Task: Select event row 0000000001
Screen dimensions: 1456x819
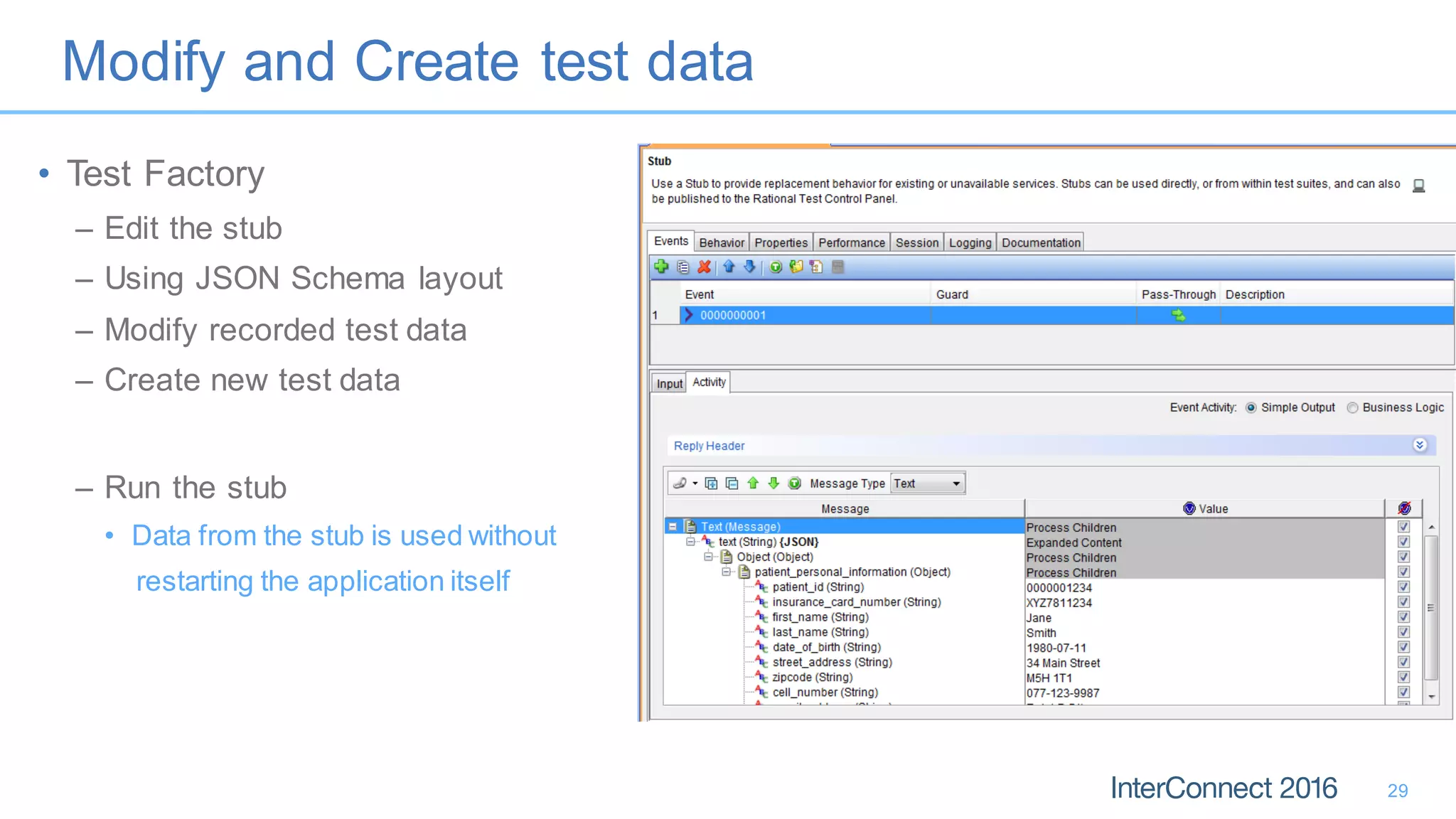Action: (1052, 315)
